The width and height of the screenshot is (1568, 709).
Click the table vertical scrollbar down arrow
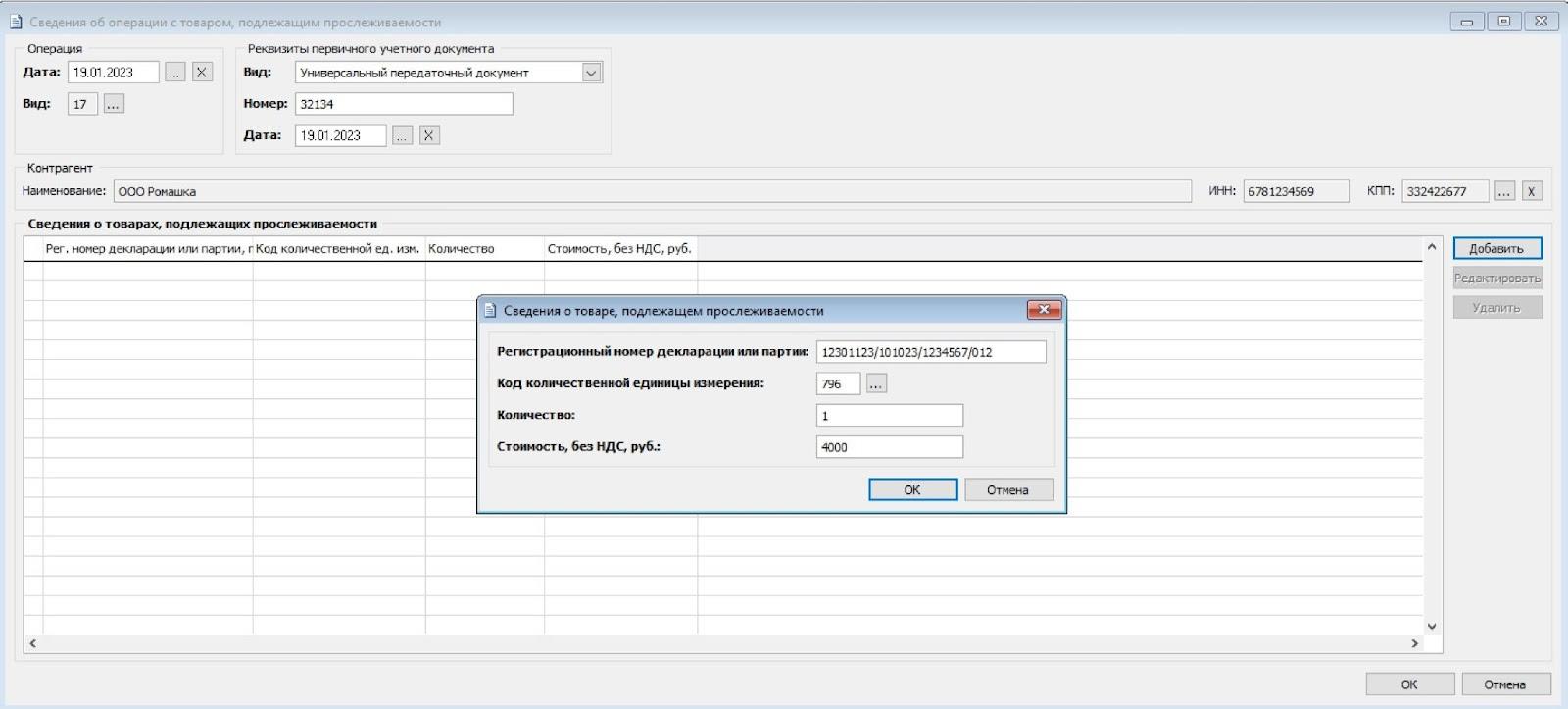click(1432, 626)
